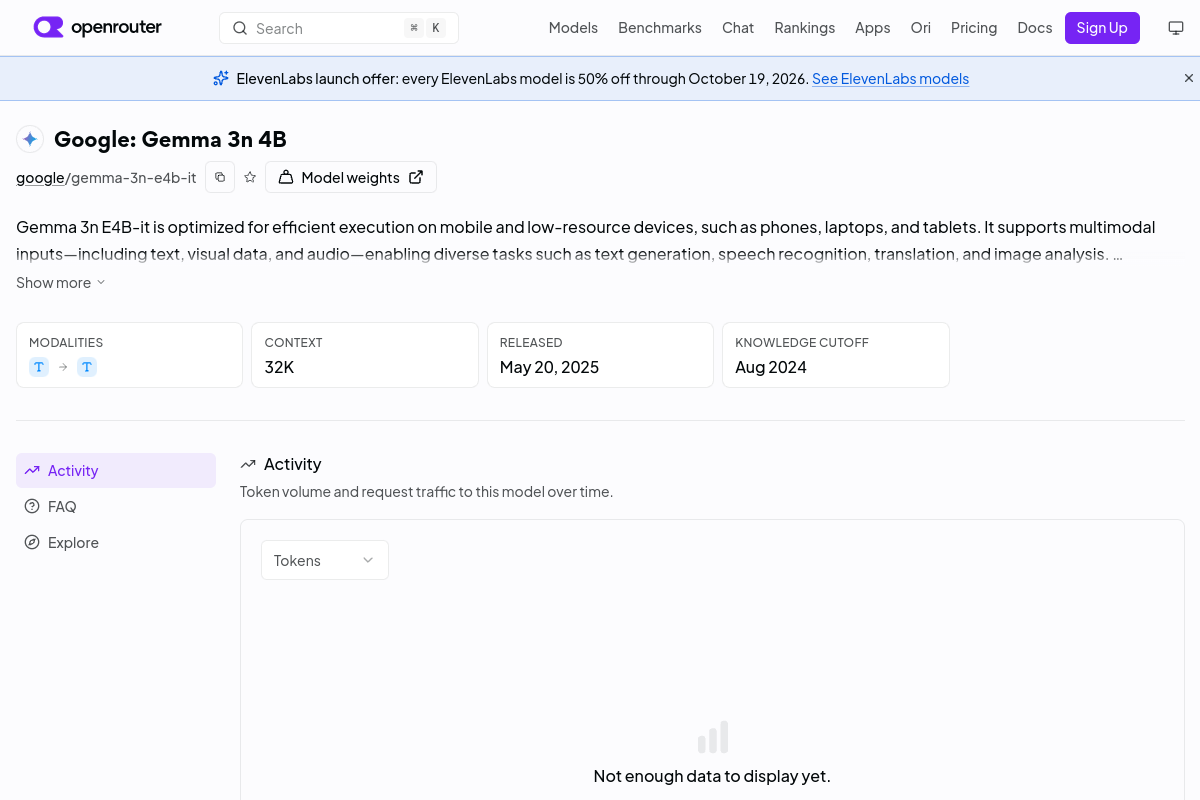Click the Google: Gemma 3n 4B title
Screen dimensions: 1200x800
point(170,139)
